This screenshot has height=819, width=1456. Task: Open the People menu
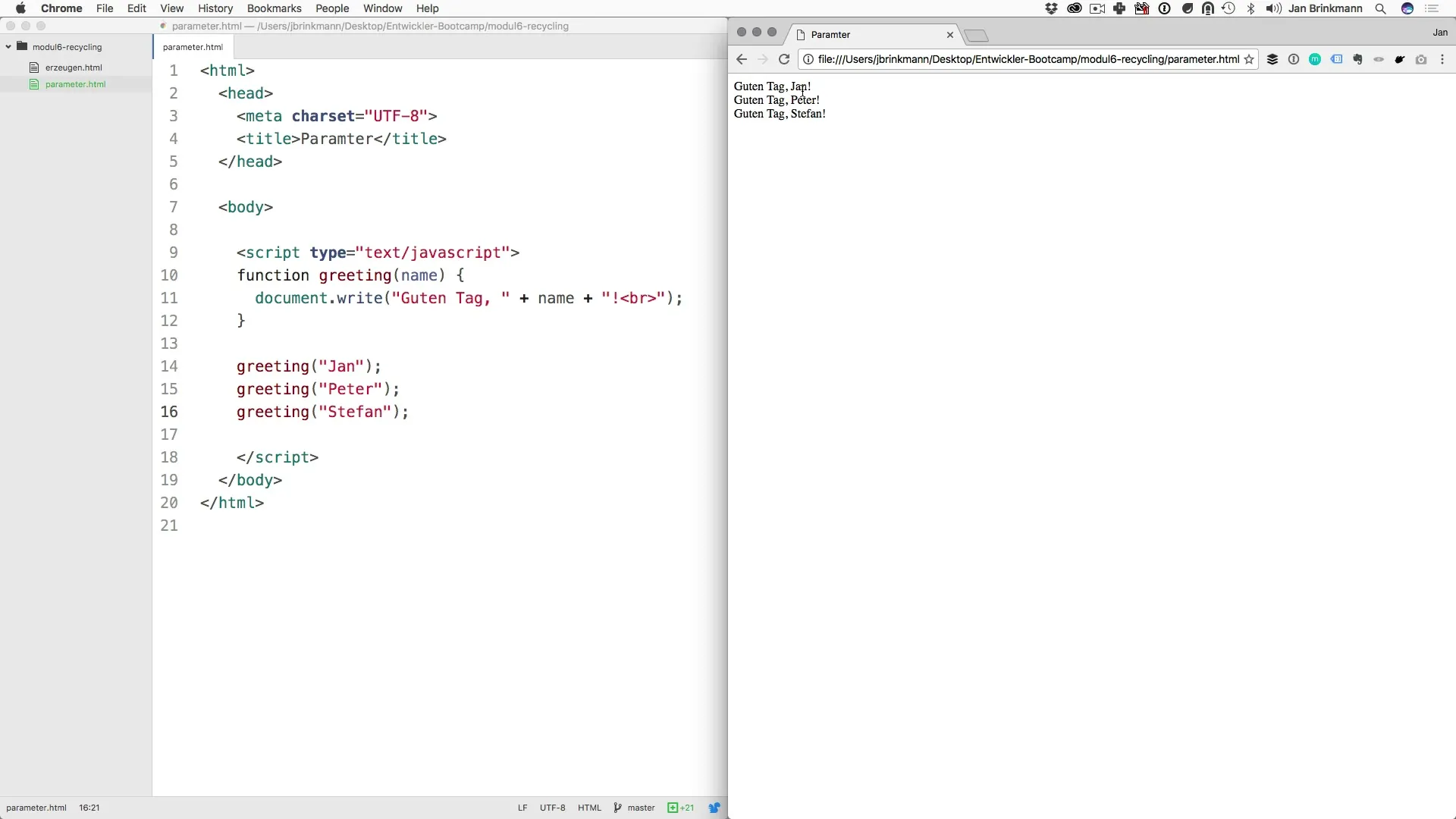(x=332, y=8)
